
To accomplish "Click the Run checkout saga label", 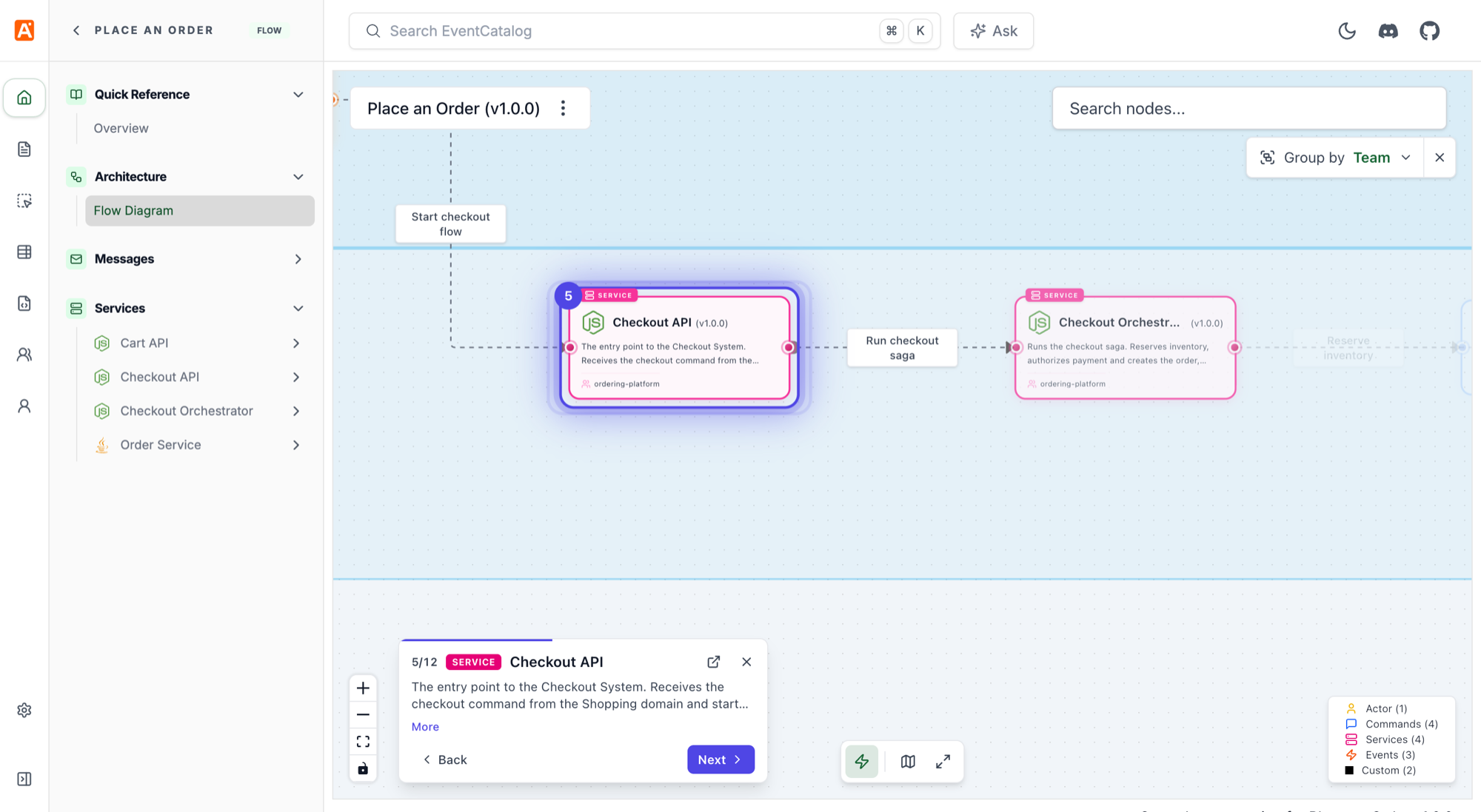I will coord(902,348).
